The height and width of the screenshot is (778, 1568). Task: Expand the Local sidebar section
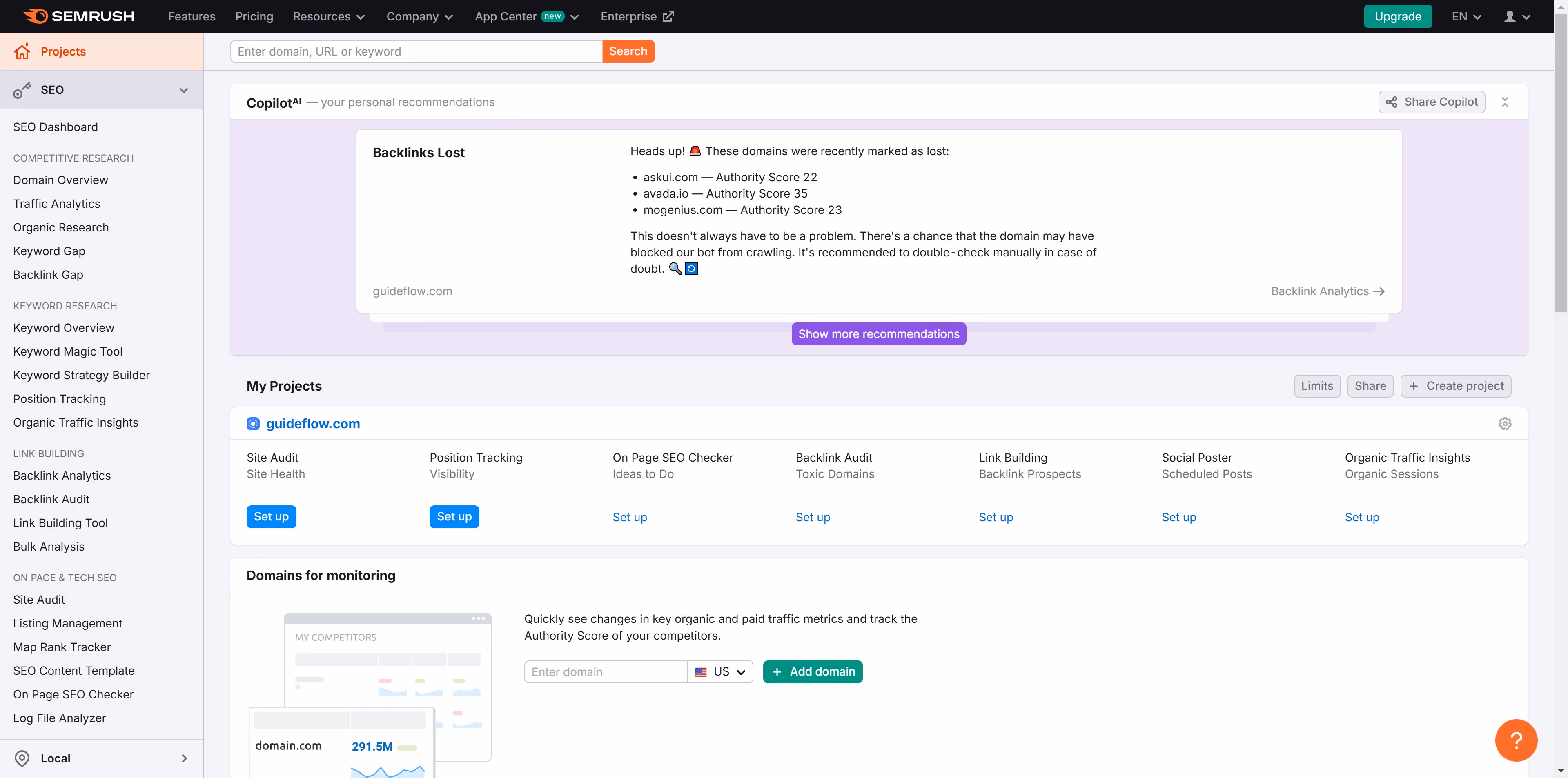(184, 758)
